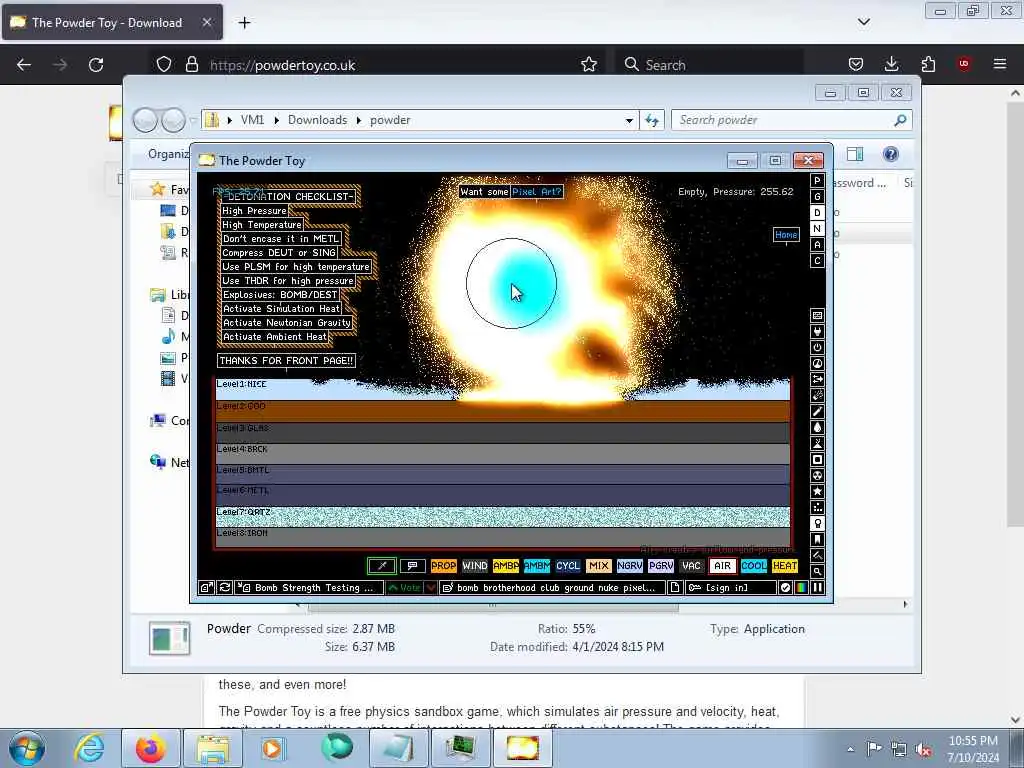
Task: Pause the simulation with the pause button
Action: click(x=817, y=588)
